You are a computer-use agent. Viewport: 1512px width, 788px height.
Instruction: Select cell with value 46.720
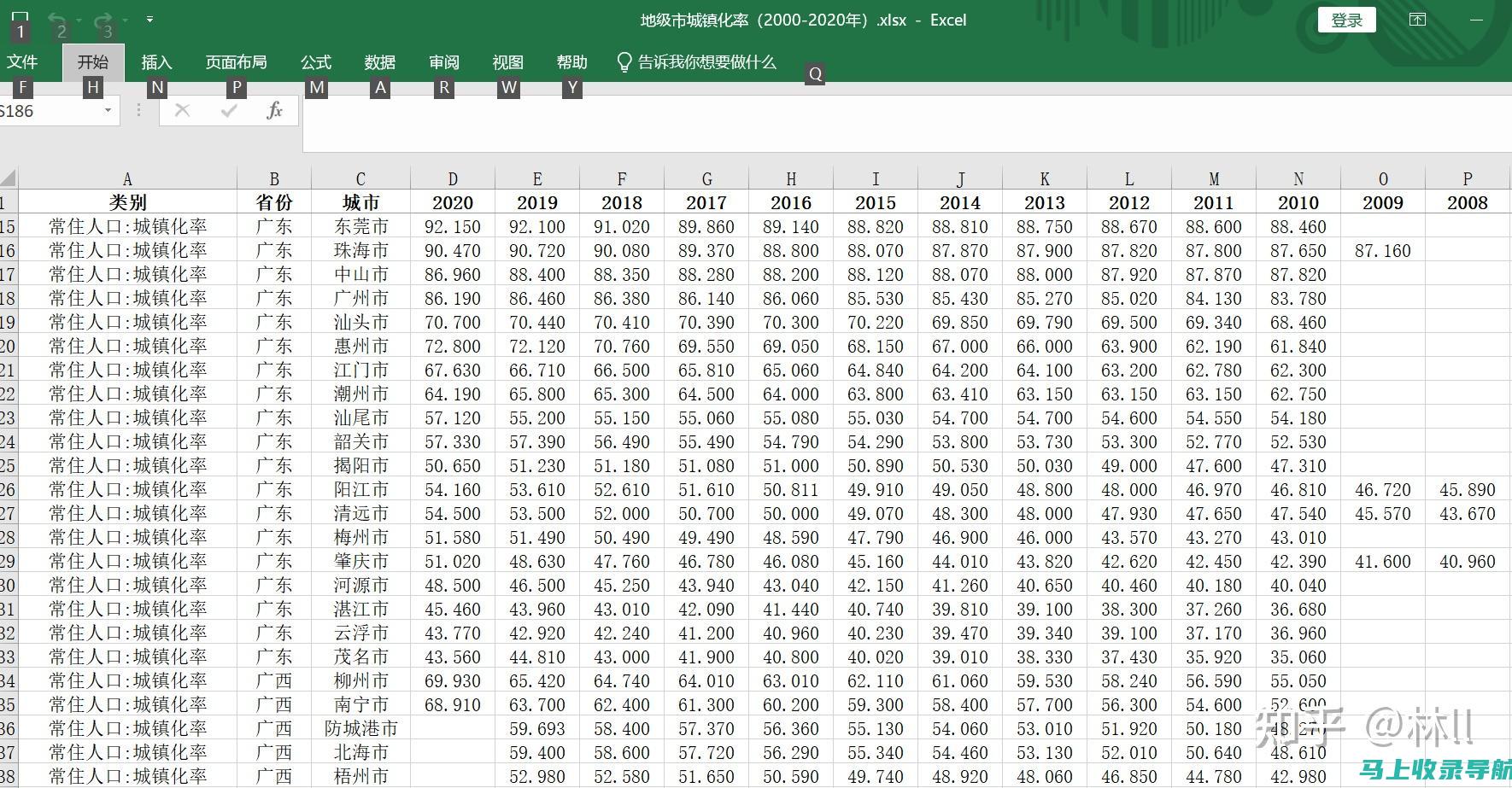[x=1383, y=489]
